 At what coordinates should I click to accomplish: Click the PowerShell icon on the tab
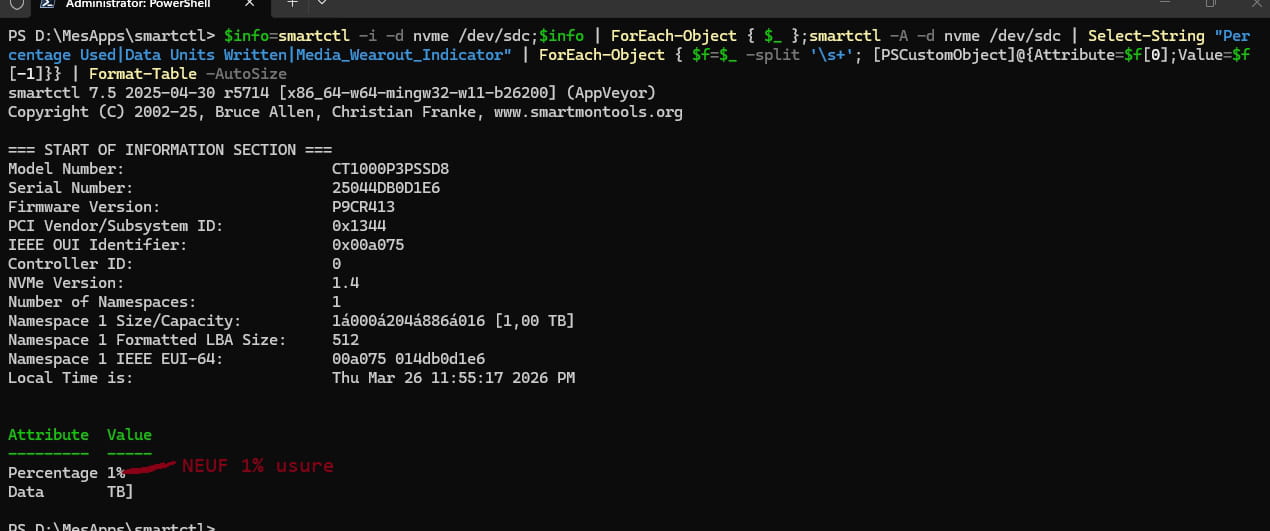[x=47, y=4]
